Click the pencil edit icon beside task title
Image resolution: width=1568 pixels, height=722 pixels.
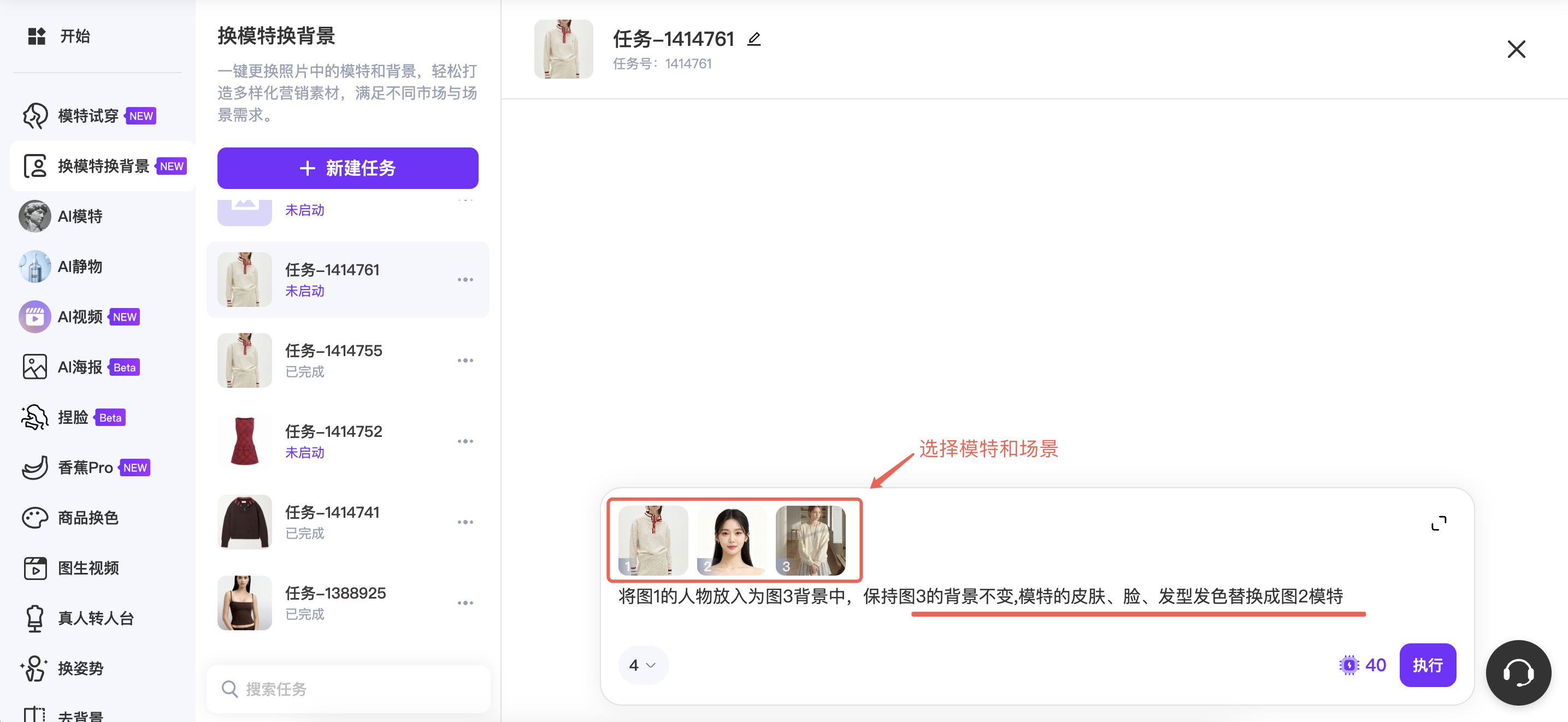click(x=753, y=39)
